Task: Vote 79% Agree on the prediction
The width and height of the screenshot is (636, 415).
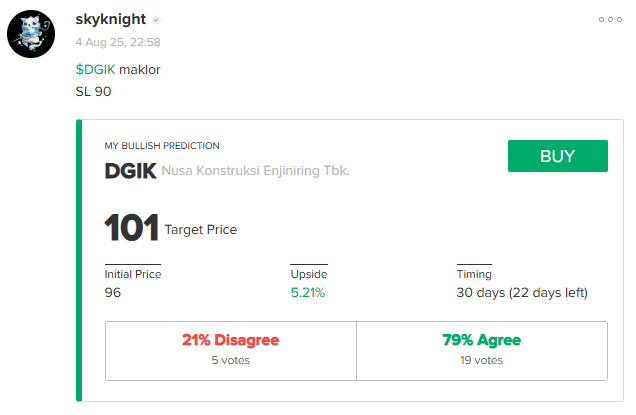Action: point(482,351)
